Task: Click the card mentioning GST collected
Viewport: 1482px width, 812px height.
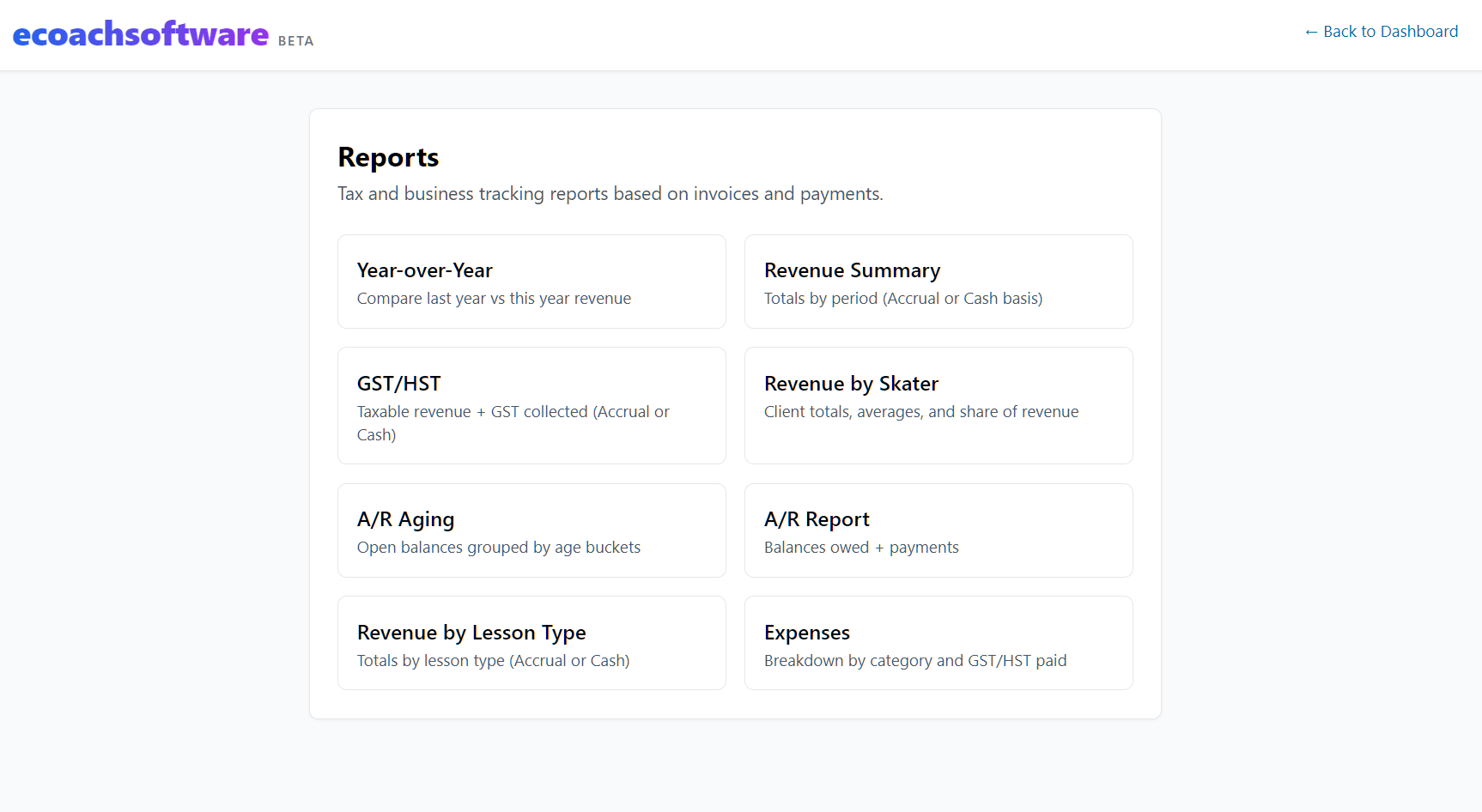Action: point(531,405)
